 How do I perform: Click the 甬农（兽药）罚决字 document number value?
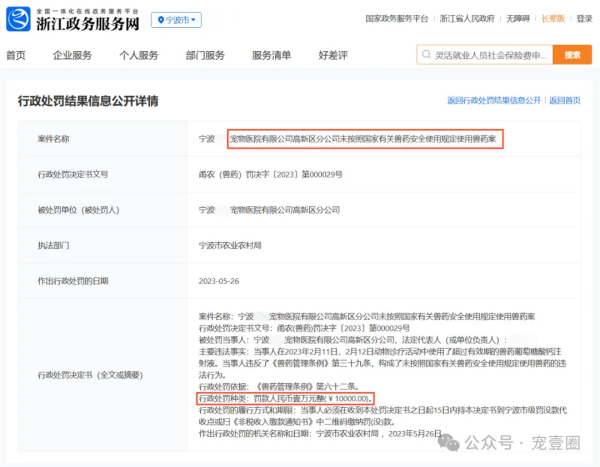pos(271,175)
